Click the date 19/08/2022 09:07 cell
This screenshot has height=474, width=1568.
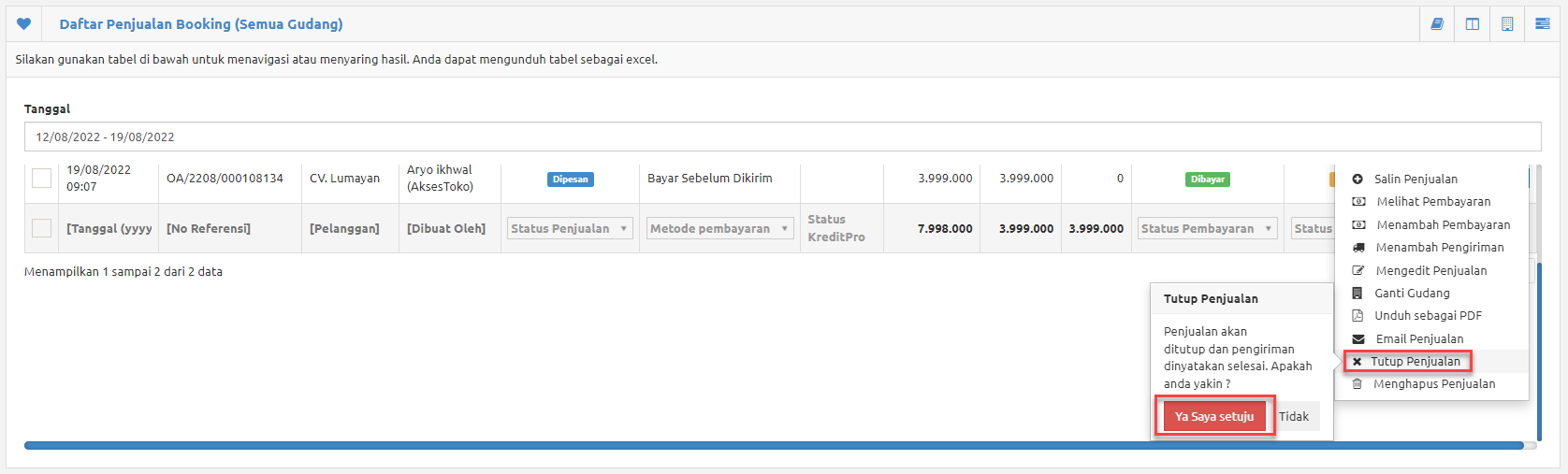98,178
